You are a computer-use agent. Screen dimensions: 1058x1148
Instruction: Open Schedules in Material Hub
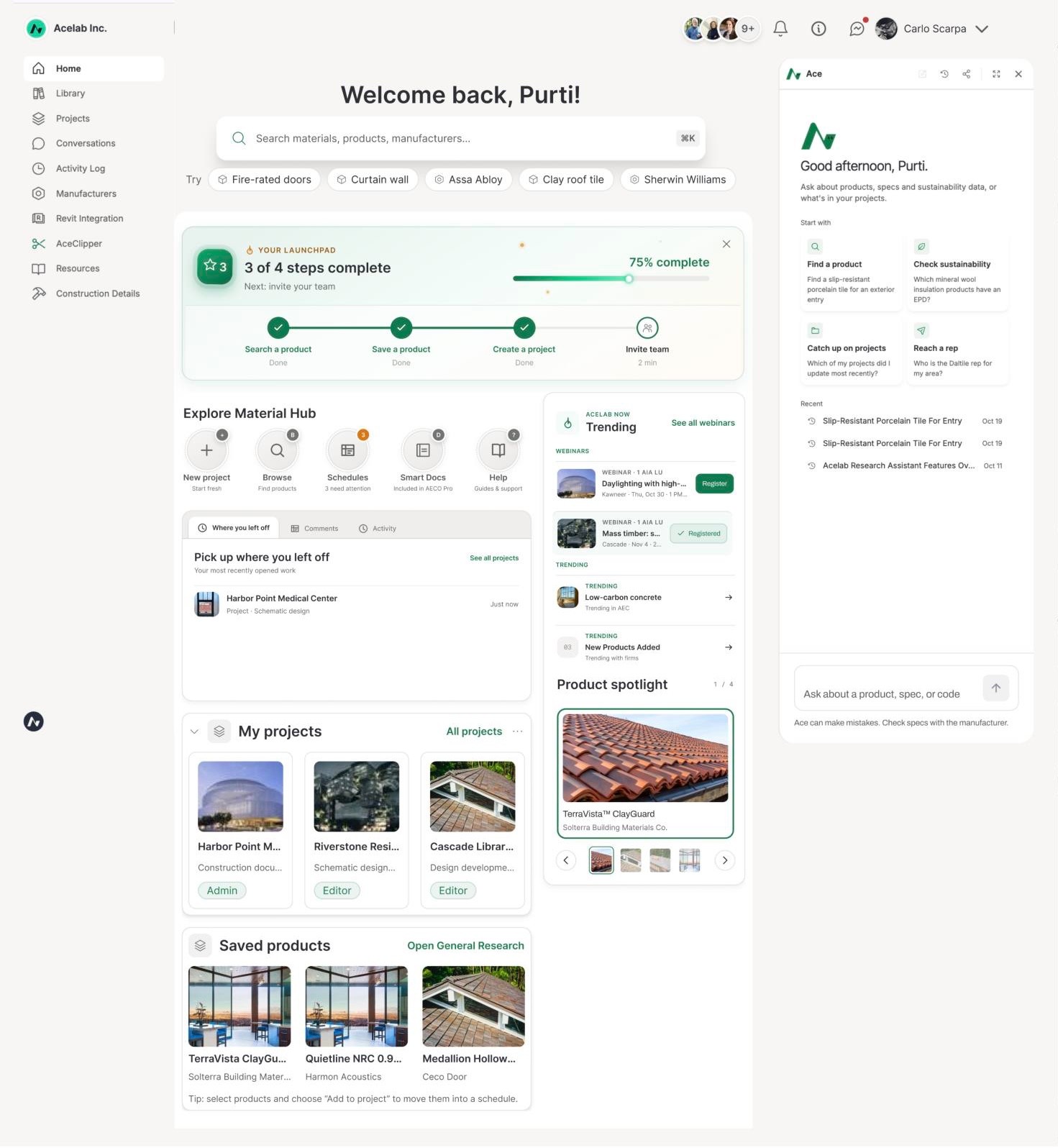coord(347,450)
